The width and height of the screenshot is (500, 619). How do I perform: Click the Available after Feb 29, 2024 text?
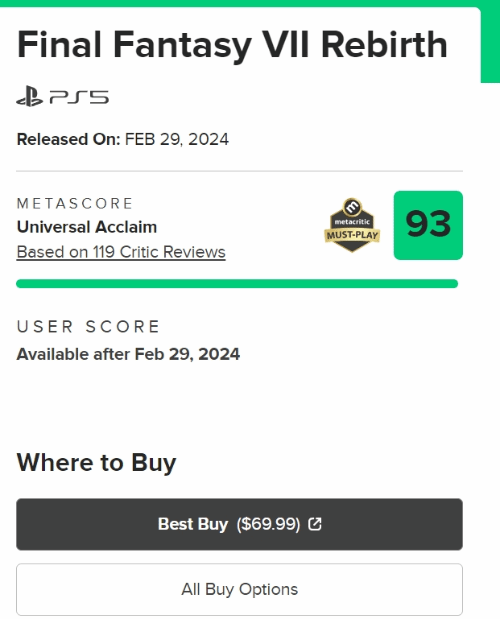pos(128,354)
